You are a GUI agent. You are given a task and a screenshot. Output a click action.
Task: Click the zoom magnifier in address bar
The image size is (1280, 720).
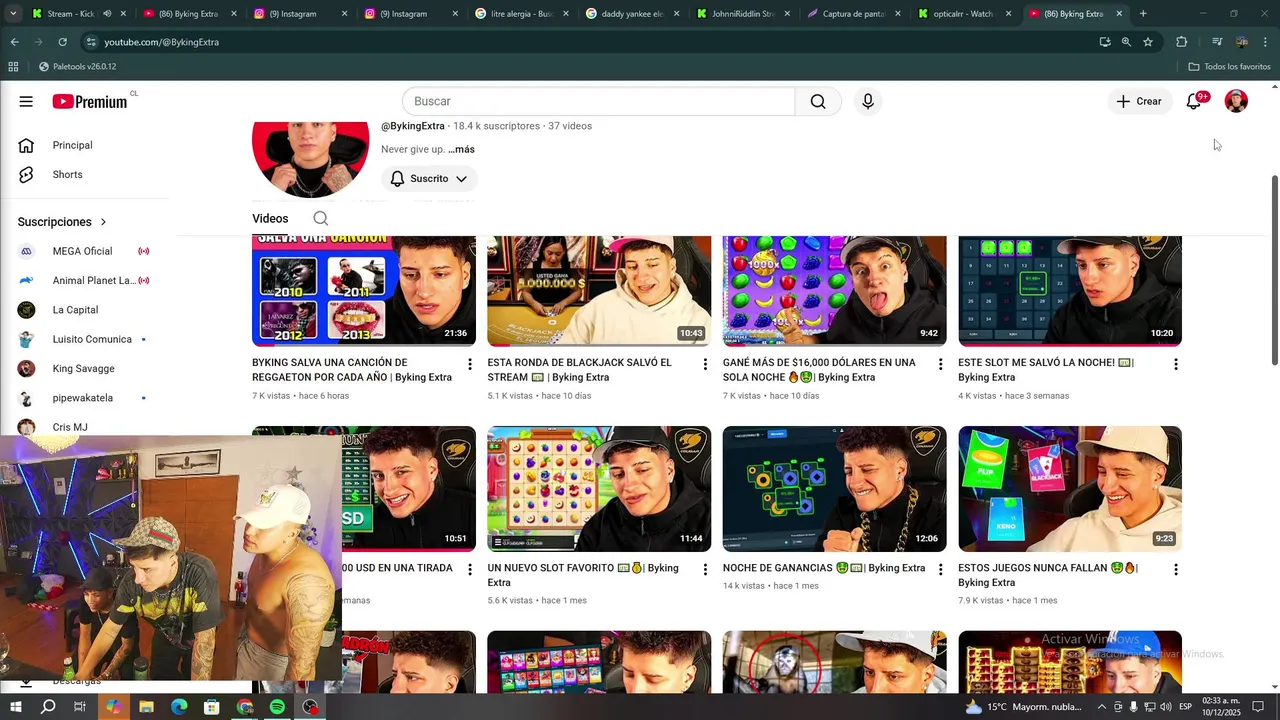tap(1126, 42)
